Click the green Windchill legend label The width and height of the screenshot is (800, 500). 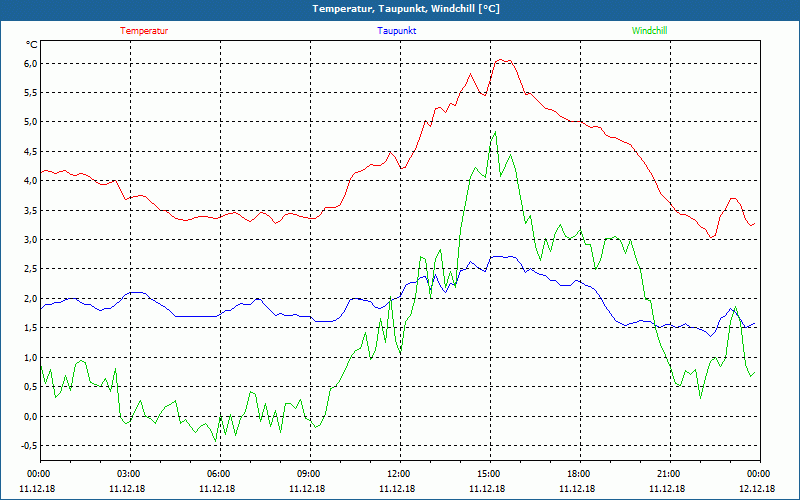pos(649,31)
